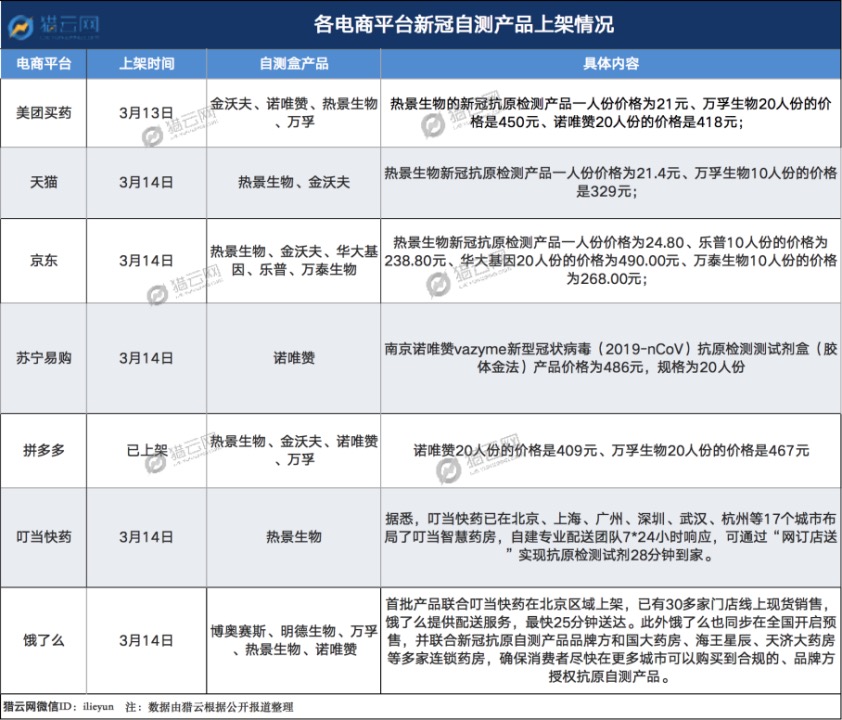
Task: Select the 具体内容 column header
Action: pos(611,64)
